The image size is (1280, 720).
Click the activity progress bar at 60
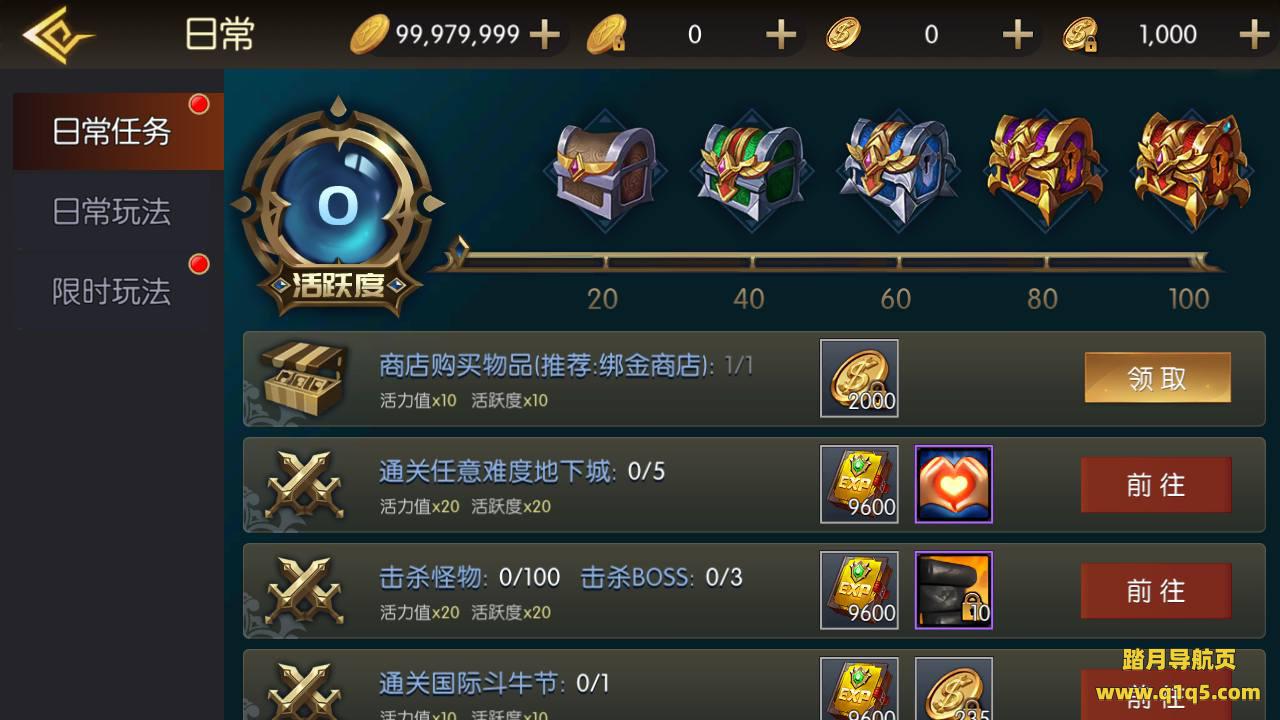coord(897,263)
